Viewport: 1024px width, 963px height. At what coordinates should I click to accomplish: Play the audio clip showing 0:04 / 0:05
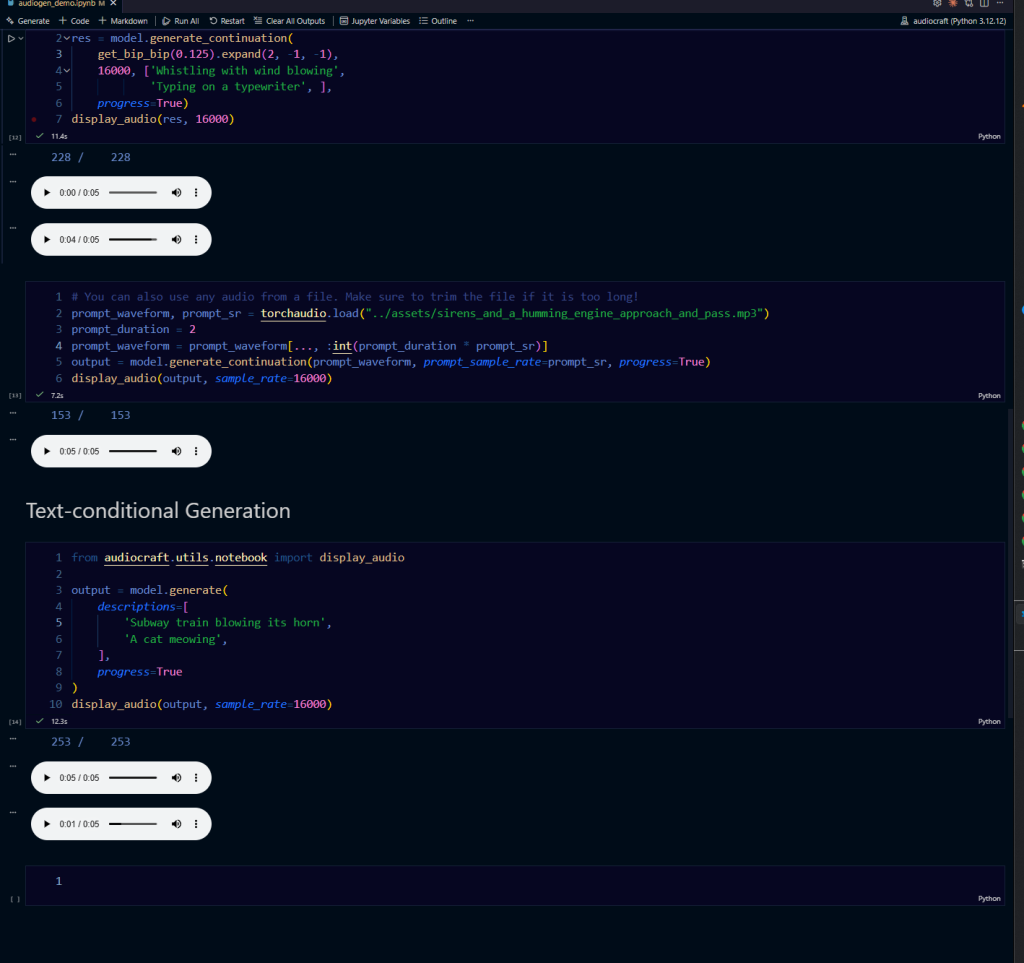point(46,239)
